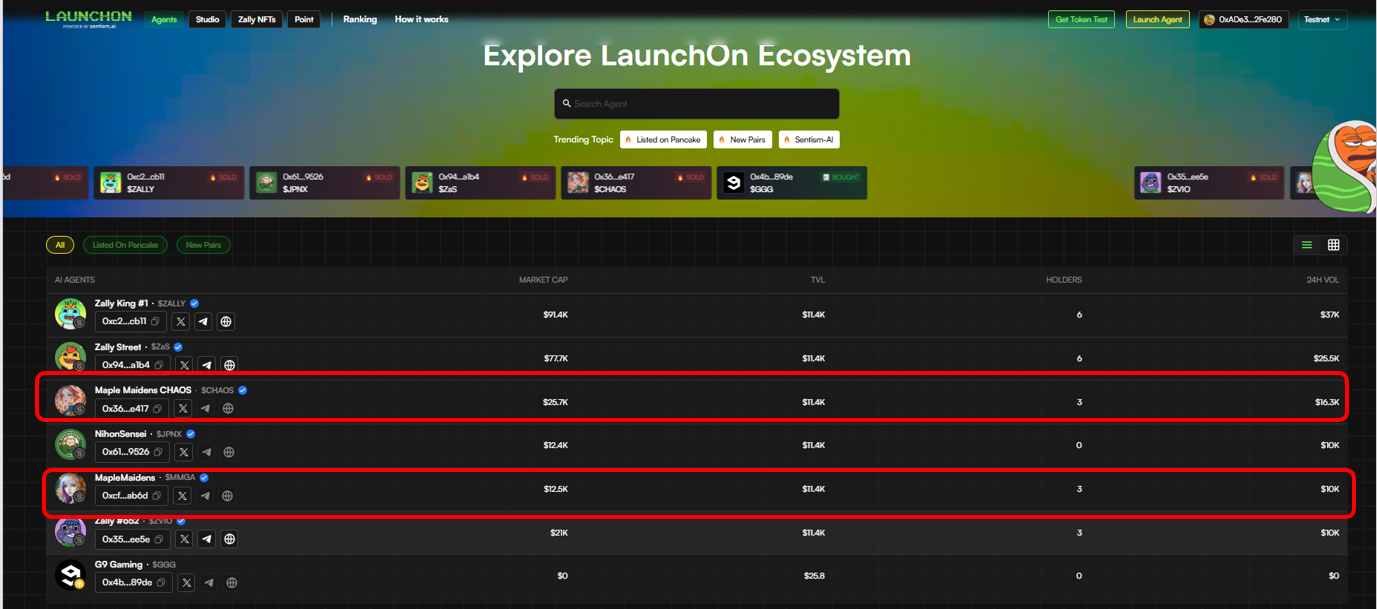Viewport: 1377px width, 609px height.
Task: Open the Zally NFTs nav tab
Action: coord(257,19)
